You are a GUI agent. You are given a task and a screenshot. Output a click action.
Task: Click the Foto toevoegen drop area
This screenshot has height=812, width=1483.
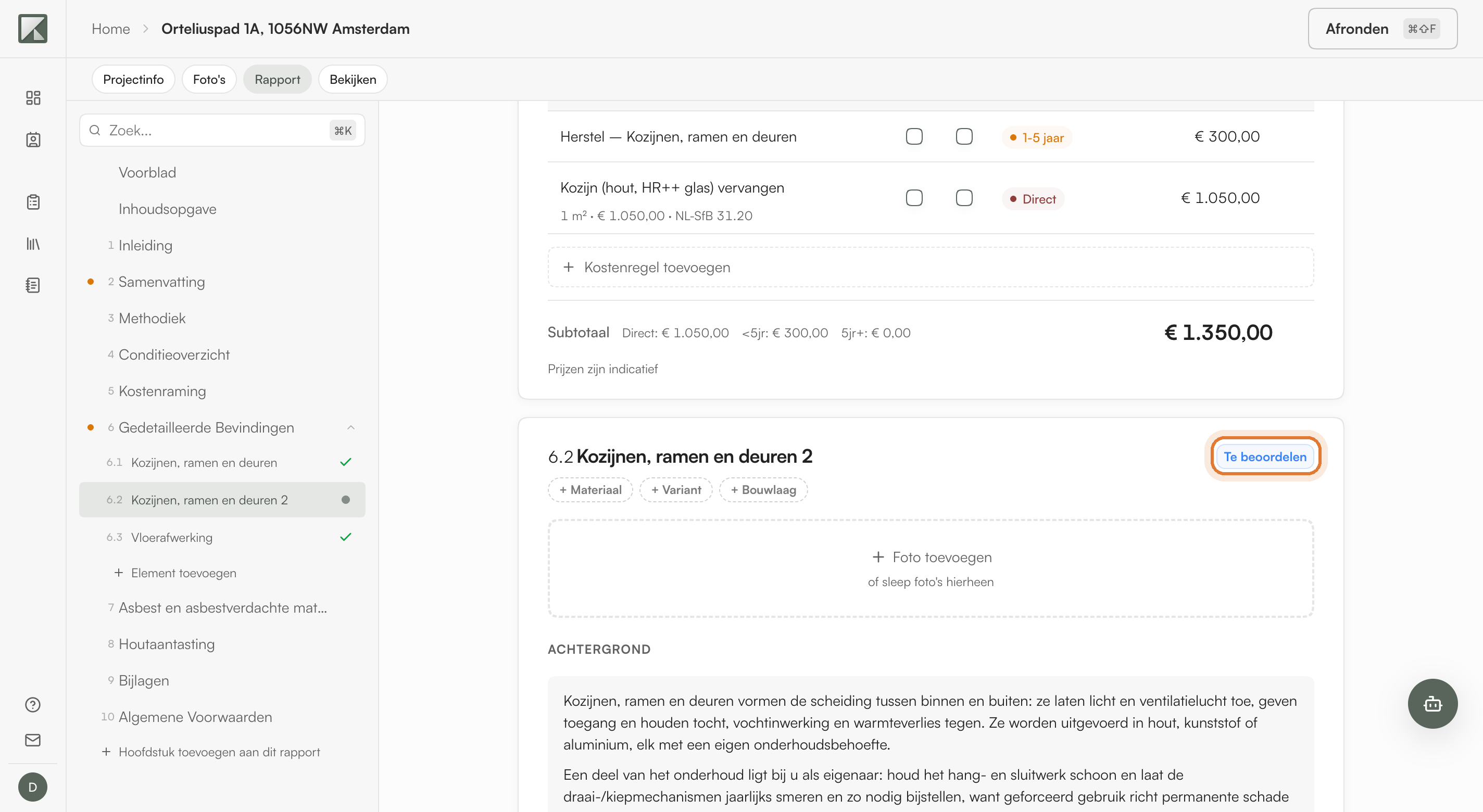[x=931, y=568]
